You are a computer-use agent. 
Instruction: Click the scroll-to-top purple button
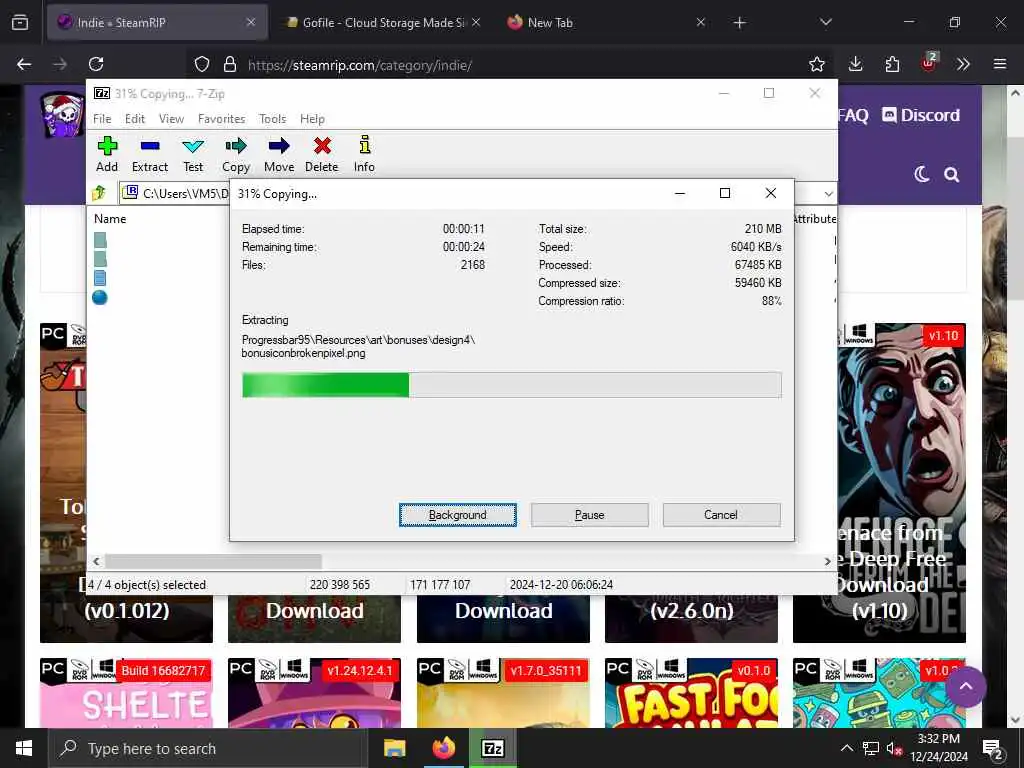[x=966, y=686]
